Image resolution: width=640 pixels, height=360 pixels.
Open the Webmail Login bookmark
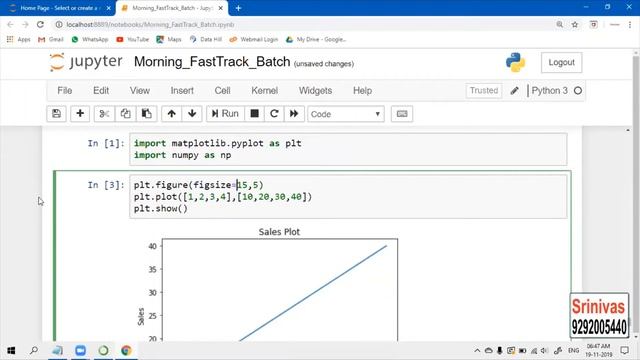(253, 39)
